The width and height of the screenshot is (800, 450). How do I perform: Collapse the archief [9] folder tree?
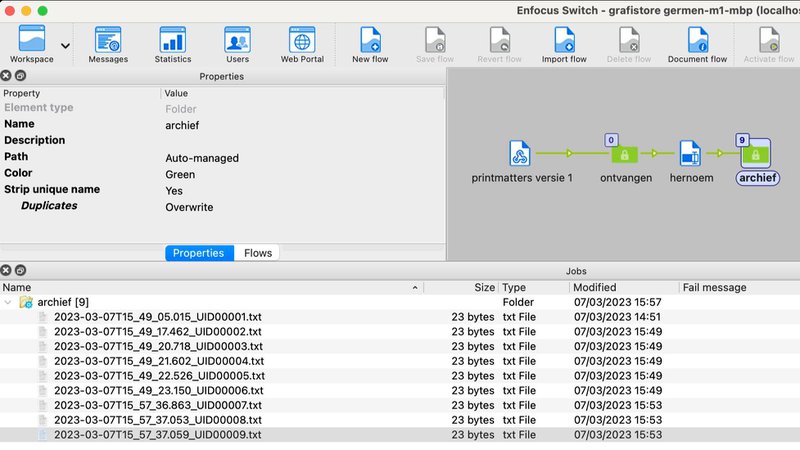[9, 302]
